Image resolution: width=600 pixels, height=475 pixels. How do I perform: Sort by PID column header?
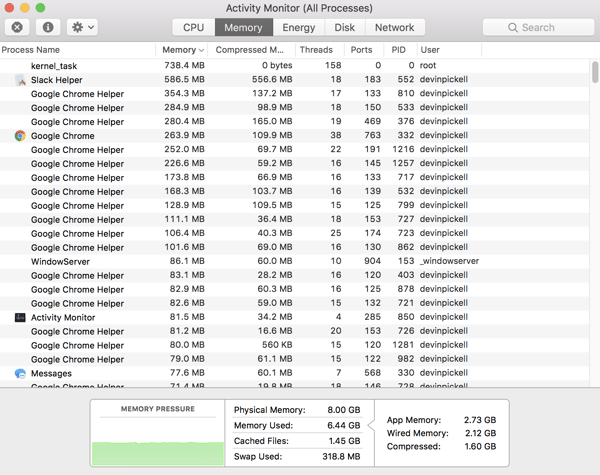coord(398,50)
